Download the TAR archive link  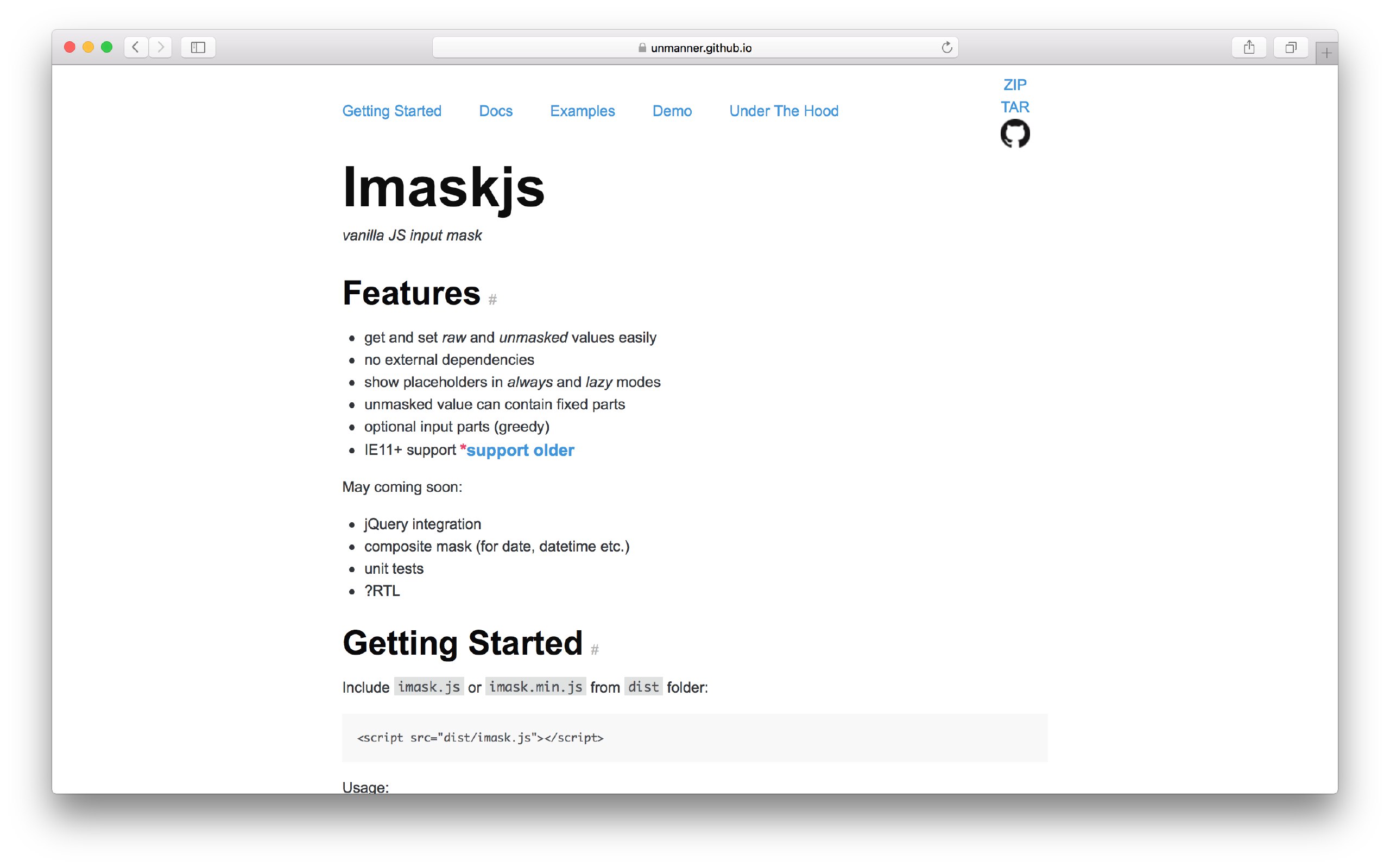(x=1014, y=107)
